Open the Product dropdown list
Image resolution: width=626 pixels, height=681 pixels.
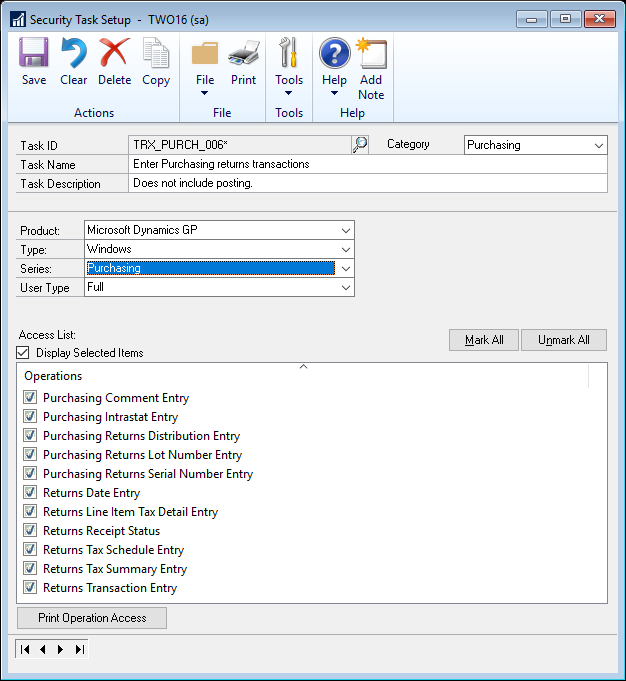point(345,230)
